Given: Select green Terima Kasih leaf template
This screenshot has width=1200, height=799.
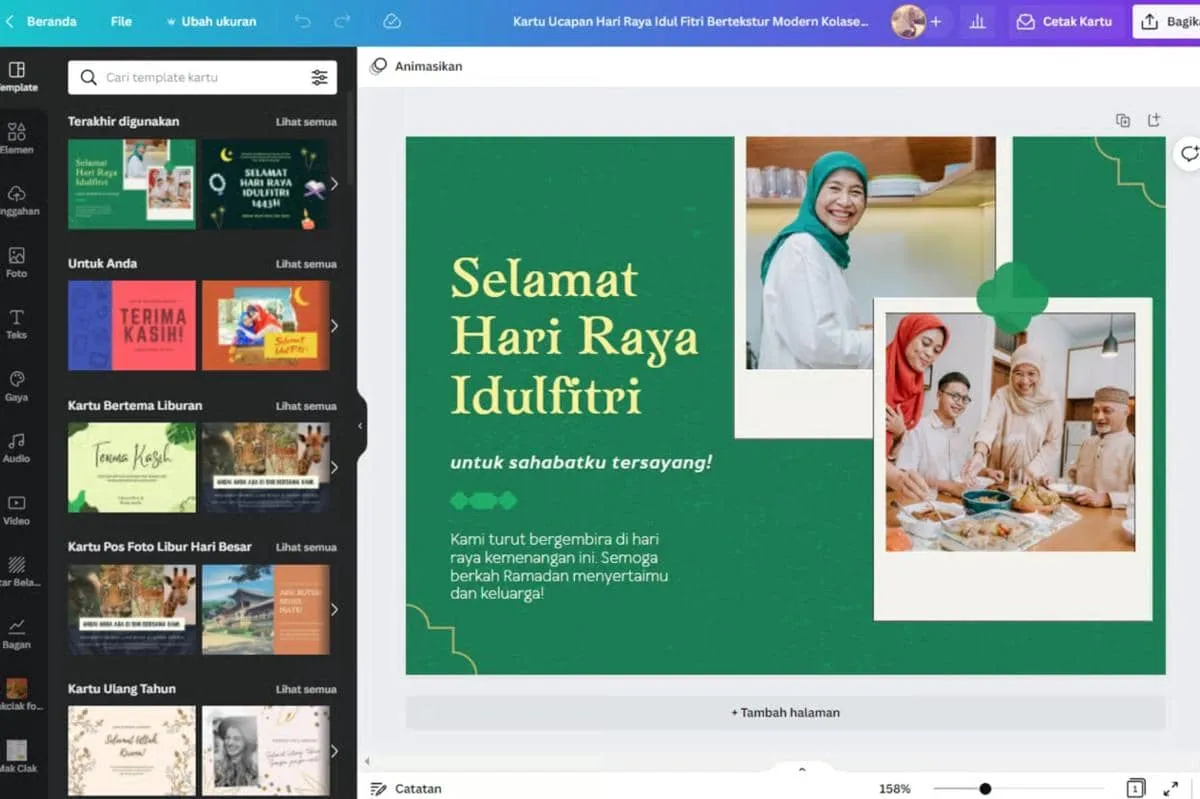Looking at the screenshot, I should pyautogui.click(x=131, y=467).
